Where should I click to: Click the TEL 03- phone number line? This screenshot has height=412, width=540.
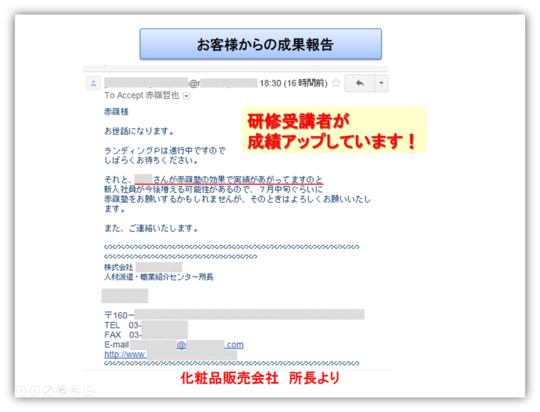click(146, 325)
